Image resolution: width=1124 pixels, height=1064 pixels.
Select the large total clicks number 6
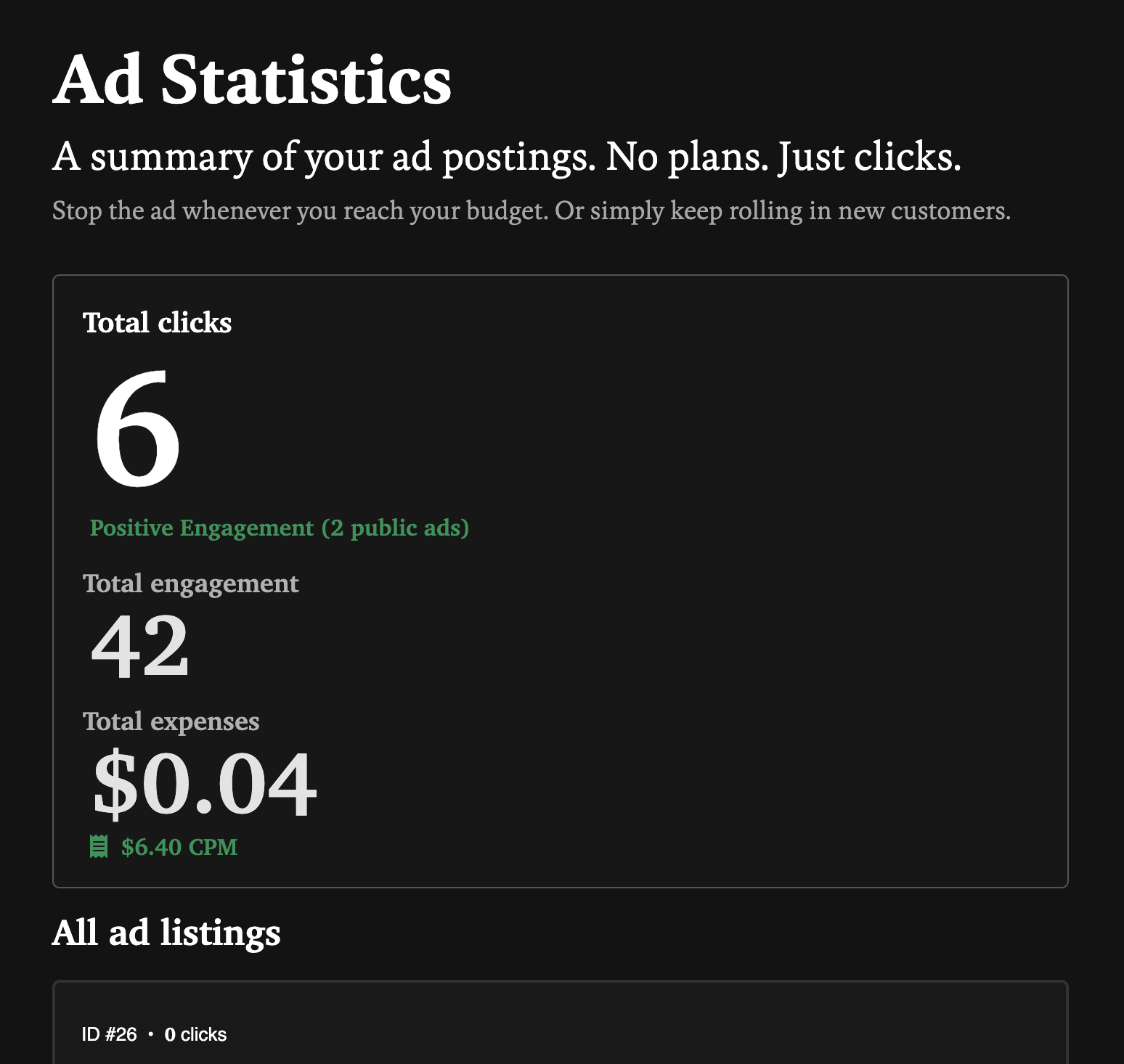click(138, 428)
